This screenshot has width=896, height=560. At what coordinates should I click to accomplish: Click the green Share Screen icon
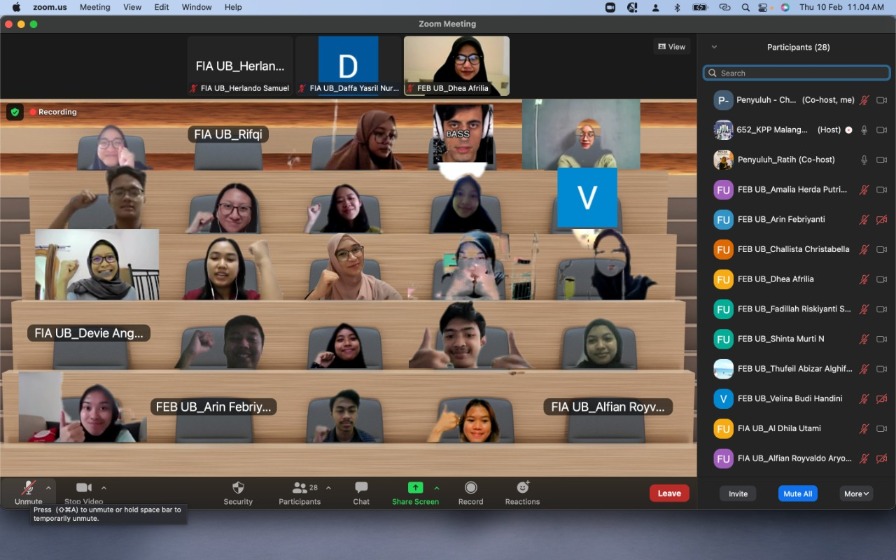point(415,488)
